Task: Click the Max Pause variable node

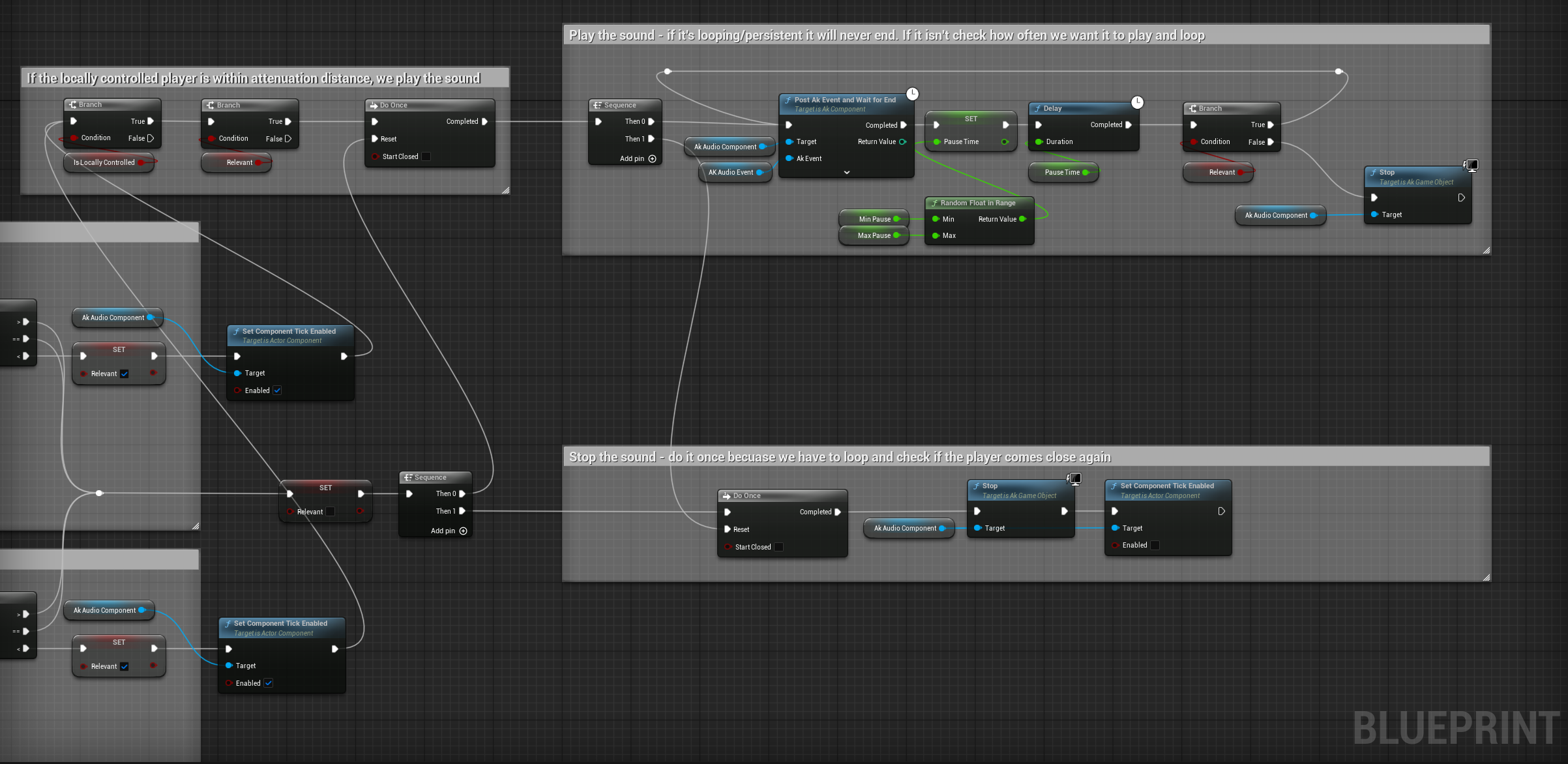Action: [874, 235]
